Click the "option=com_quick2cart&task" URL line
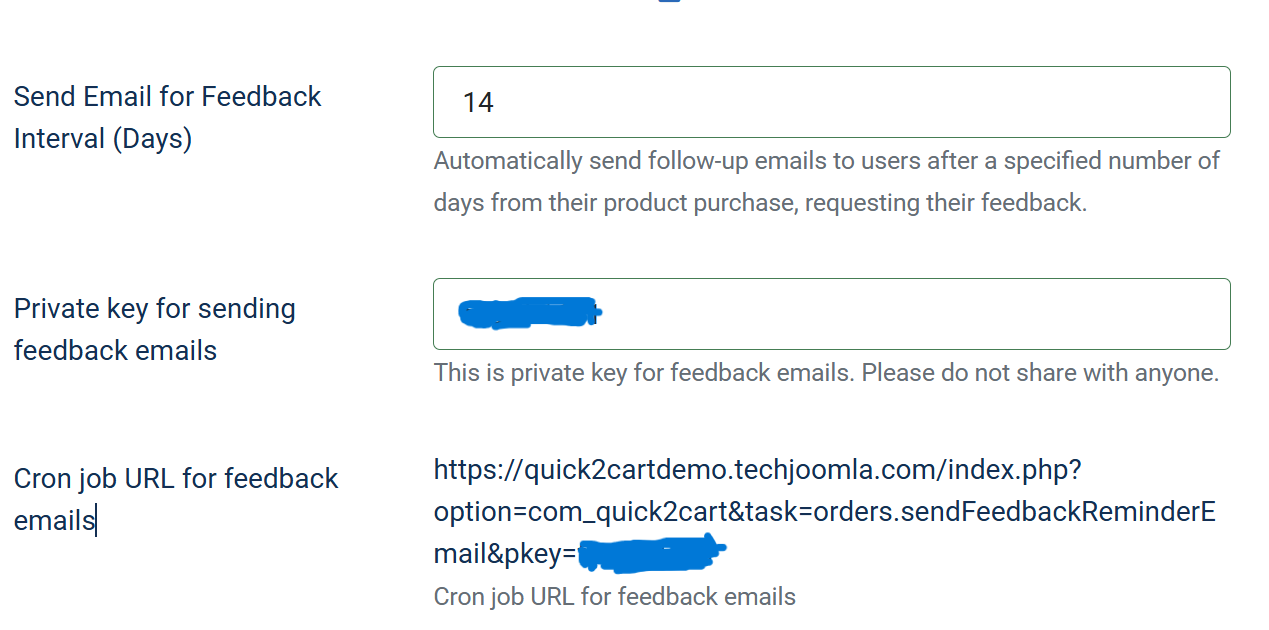The width and height of the screenshot is (1269, 630). pyautogui.click(x=620, y=512)
